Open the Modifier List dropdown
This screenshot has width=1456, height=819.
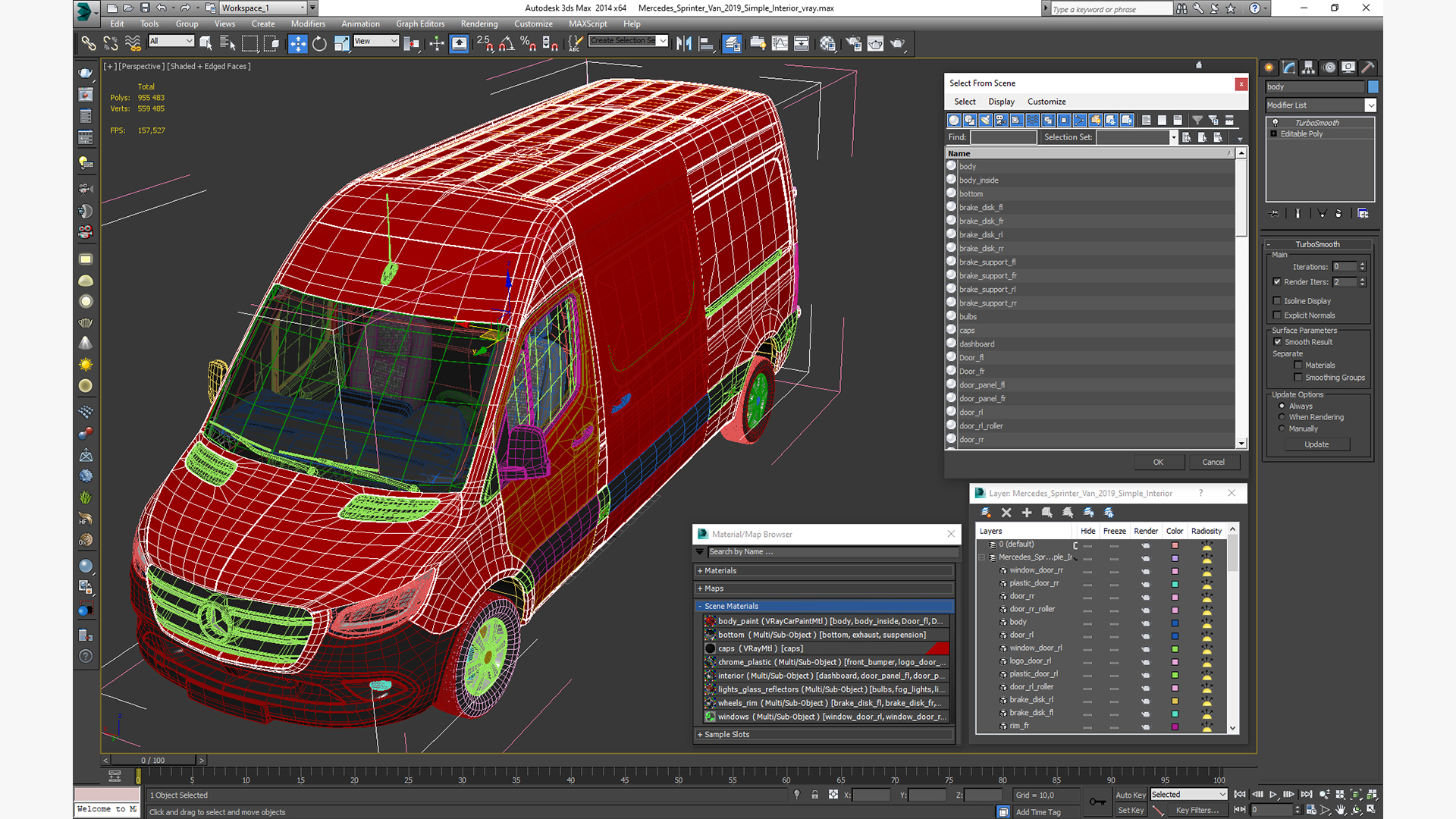point(1370,105)
